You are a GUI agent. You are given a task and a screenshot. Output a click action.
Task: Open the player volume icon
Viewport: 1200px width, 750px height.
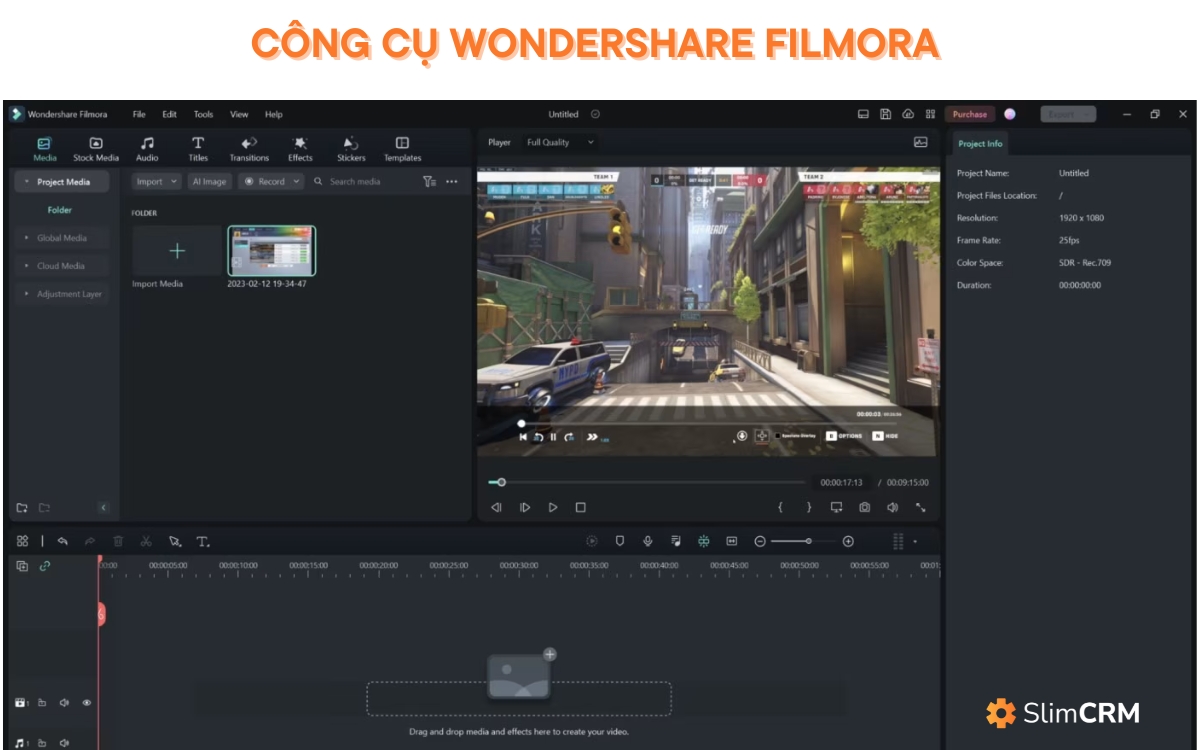point(893,508)
